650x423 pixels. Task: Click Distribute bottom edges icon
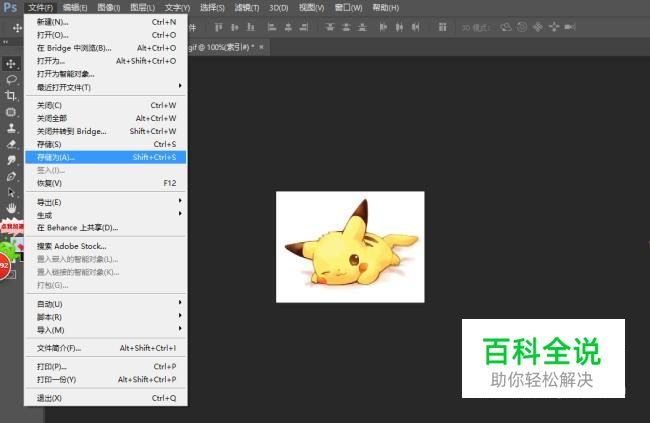362,27
